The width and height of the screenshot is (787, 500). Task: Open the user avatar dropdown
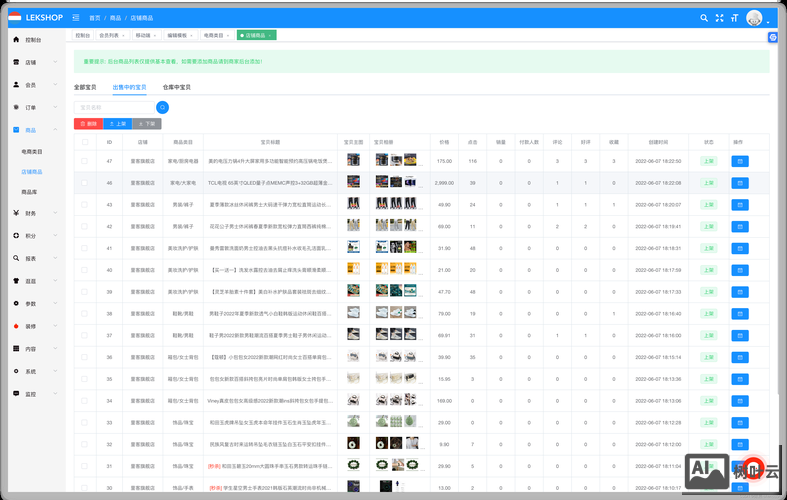coord(757,18)
